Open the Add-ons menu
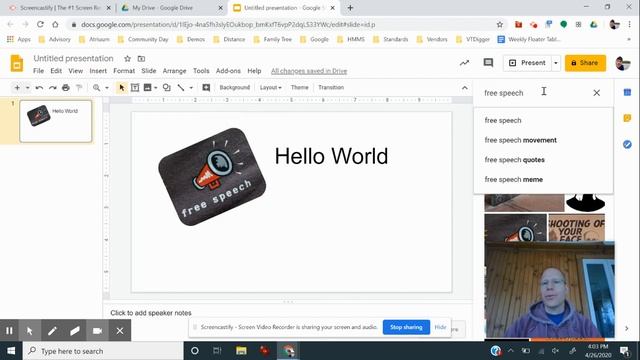Image resolution: width=640 pixels, height=360 pixels. tap(228, 71)
